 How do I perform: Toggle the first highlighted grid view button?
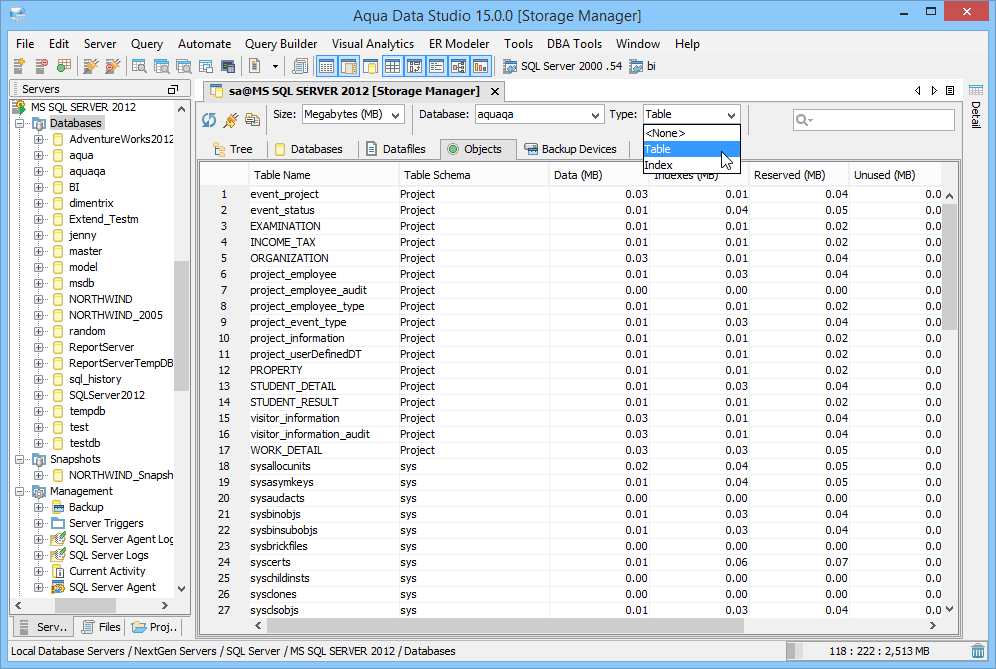click(x=326, y=66)
